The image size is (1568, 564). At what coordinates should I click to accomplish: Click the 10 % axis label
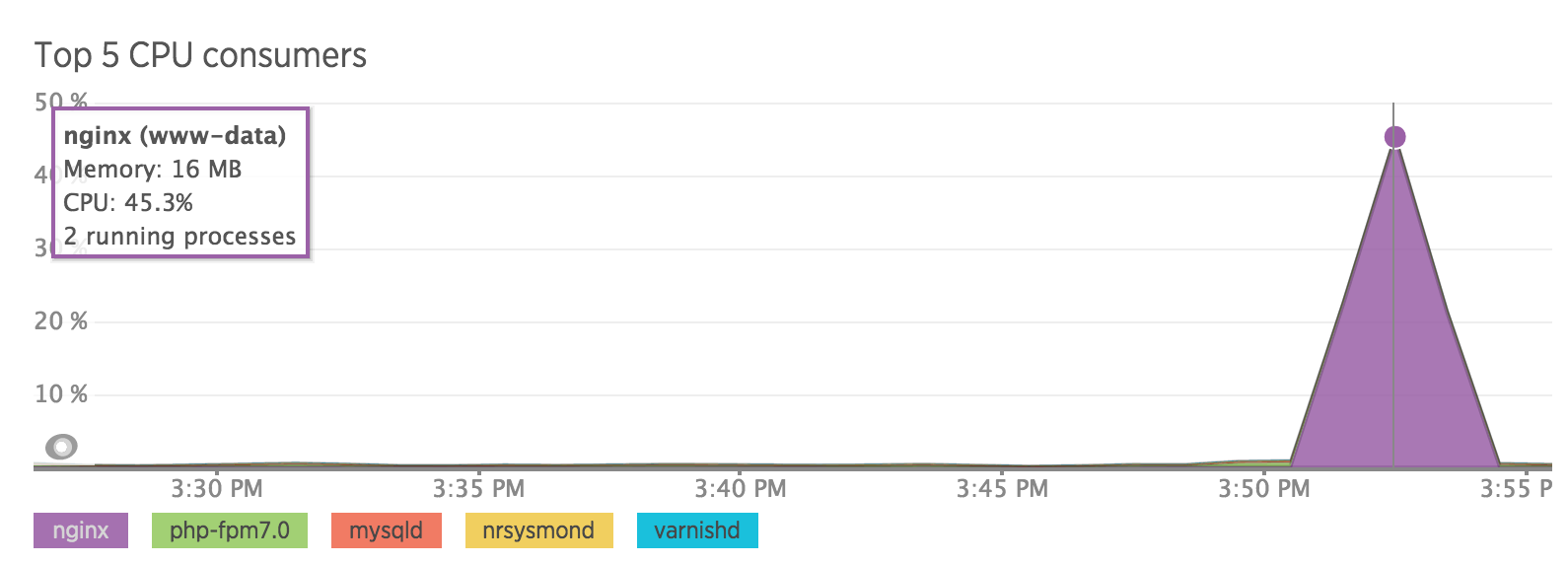[x=61, y=394]
